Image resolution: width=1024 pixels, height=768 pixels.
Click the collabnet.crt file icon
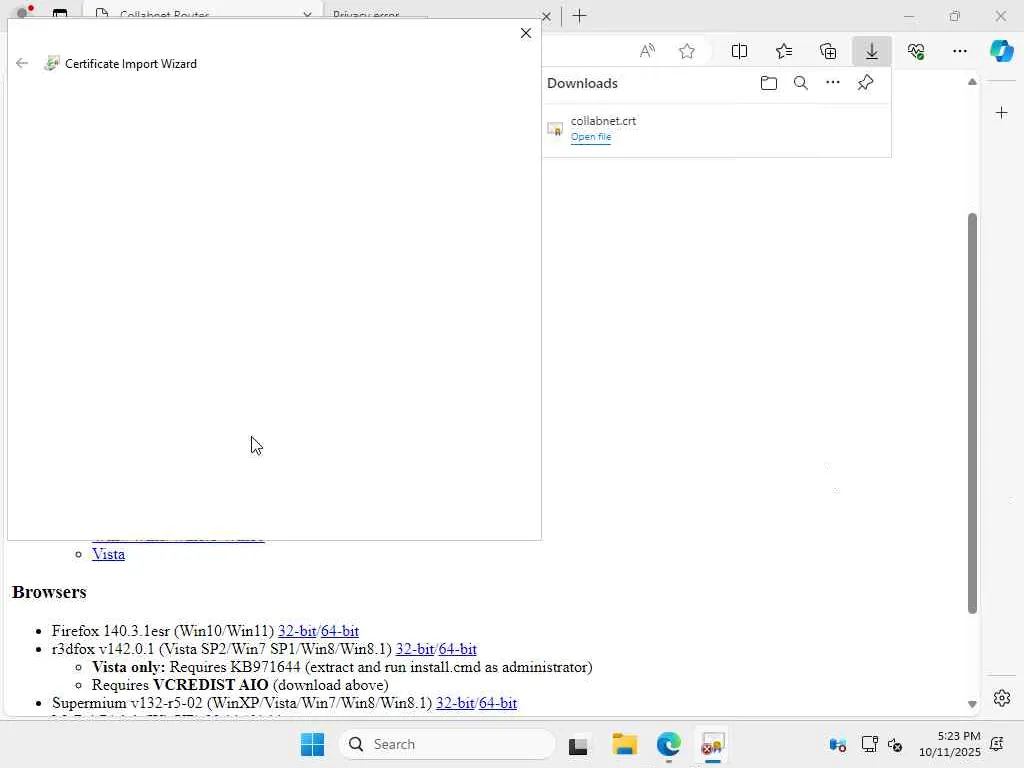[555, 129]
